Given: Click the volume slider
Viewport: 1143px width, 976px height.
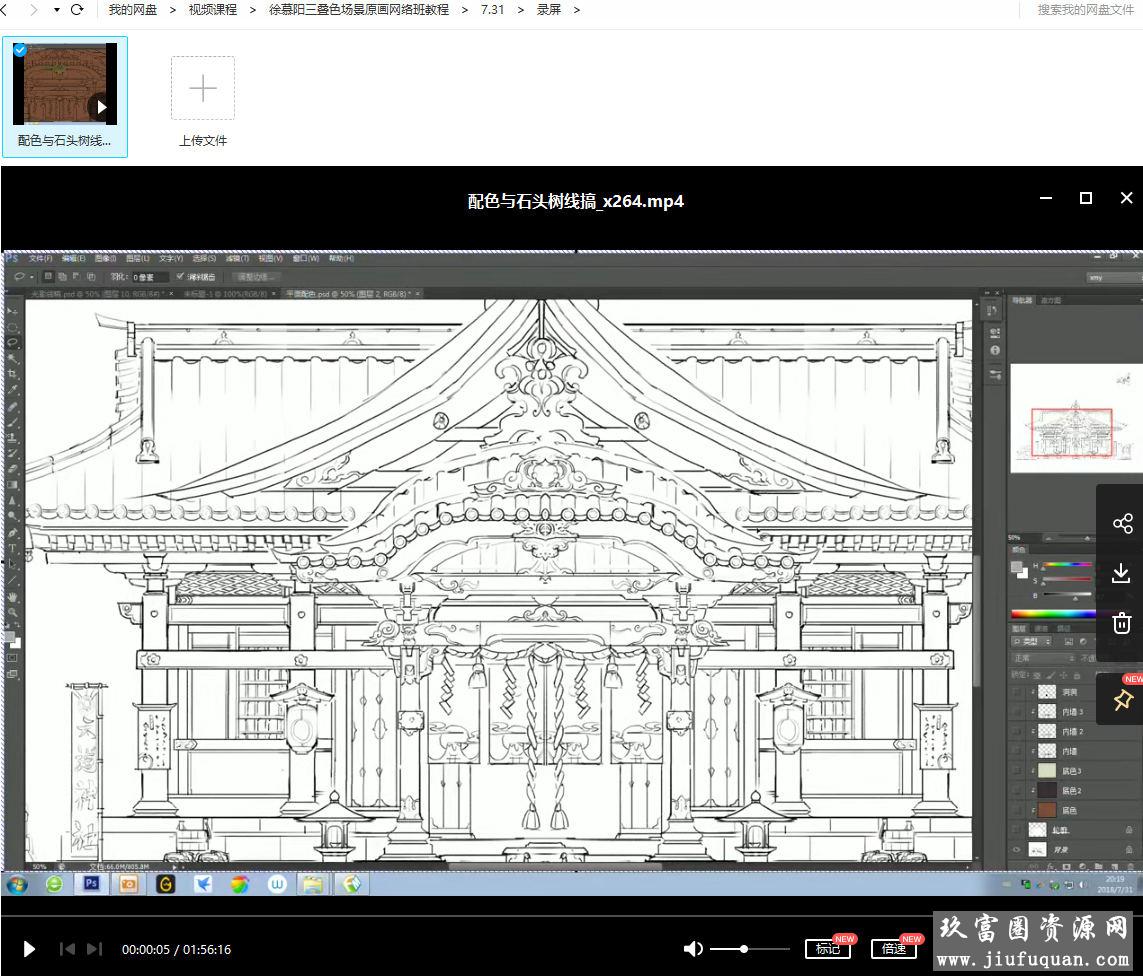Looking at the screenshot, I should click(750, 949).
